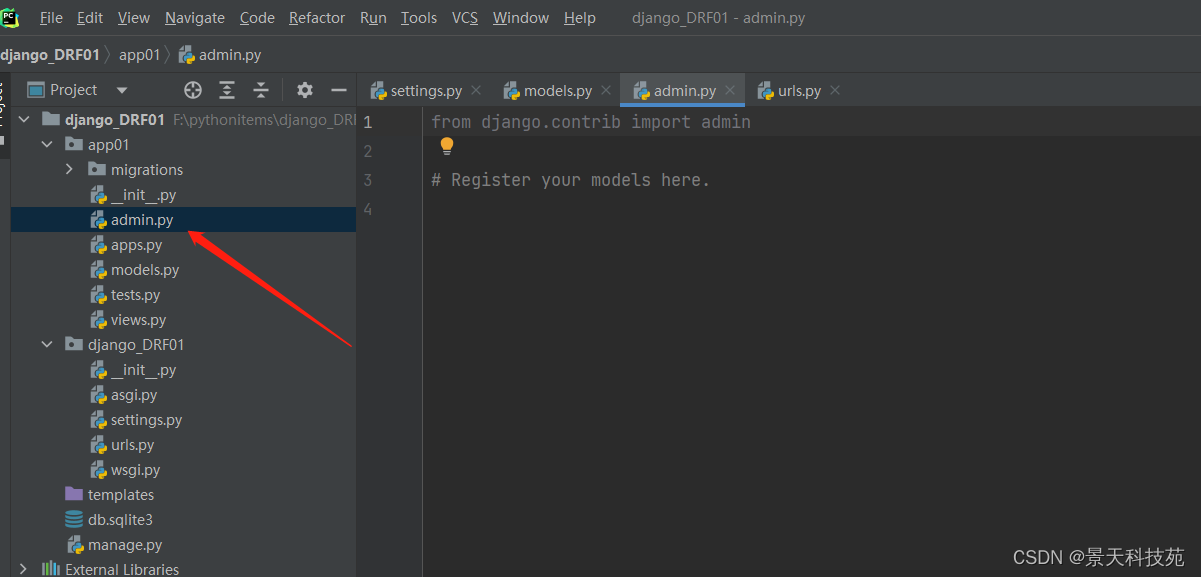Click the PyCharm logo in the title bar
1201x577 pixels.
(x=11, y=17)
